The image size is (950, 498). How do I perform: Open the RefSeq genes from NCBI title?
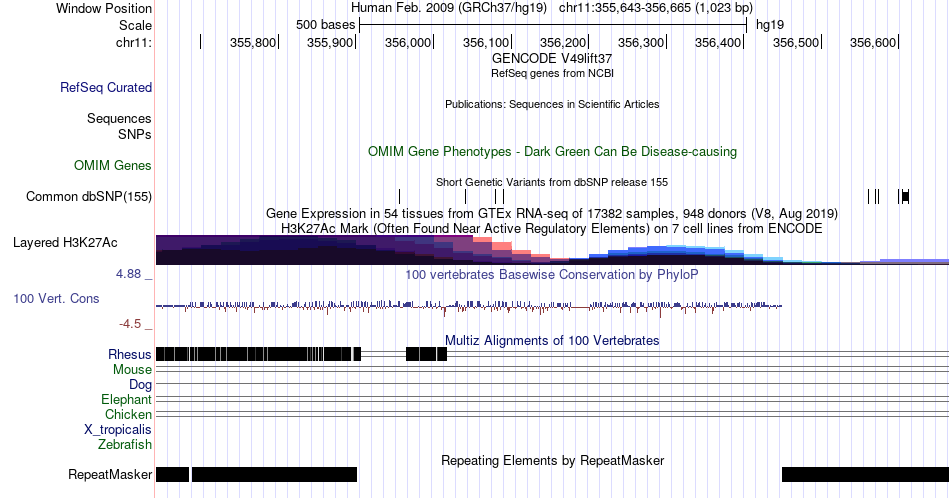553,73
